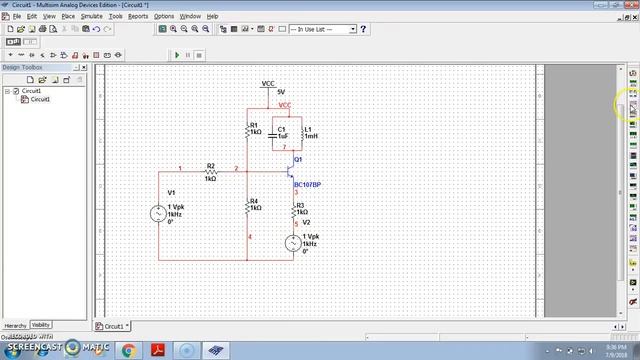640x360 pixels.
Task: Open a file with the Open folder icon
Action: tap(21, 29)
